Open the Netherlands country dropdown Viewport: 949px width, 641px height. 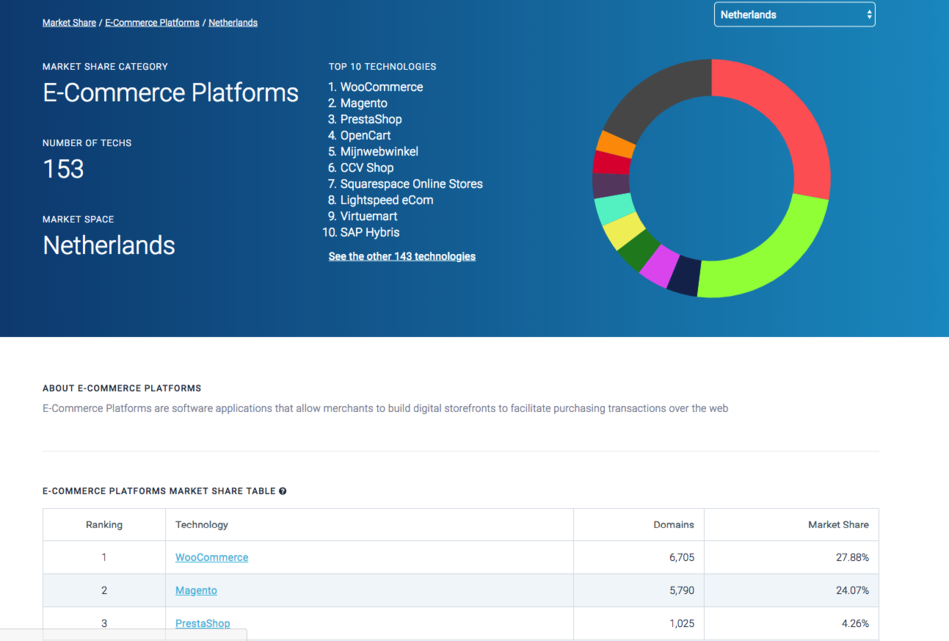(x=794, y=15)
